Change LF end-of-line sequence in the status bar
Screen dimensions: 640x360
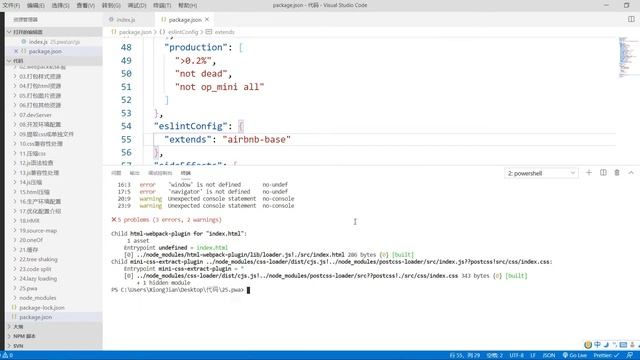click(x=533, y=356)
